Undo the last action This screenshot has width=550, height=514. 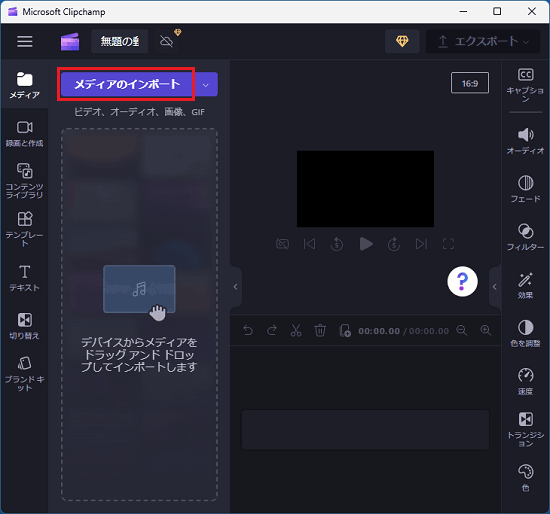[x=248, y=331]
